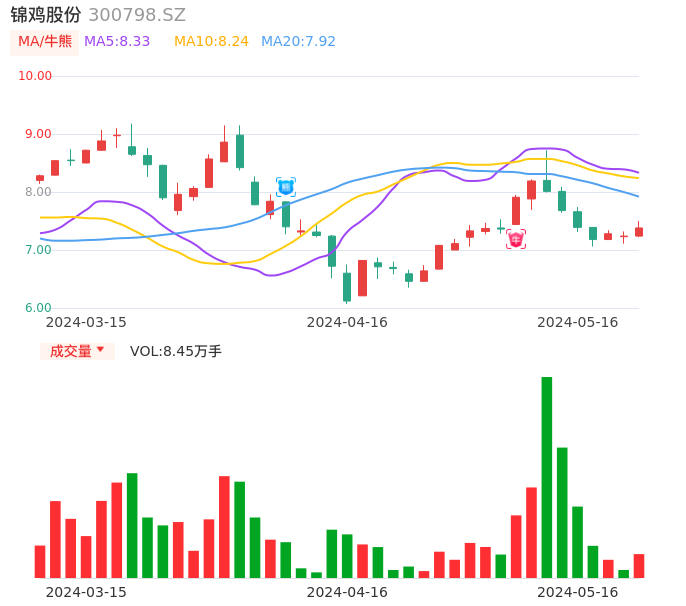Toggle the MA10 line legend
The width and height of the screenshot is (686, 606).
tap(211, 42)
